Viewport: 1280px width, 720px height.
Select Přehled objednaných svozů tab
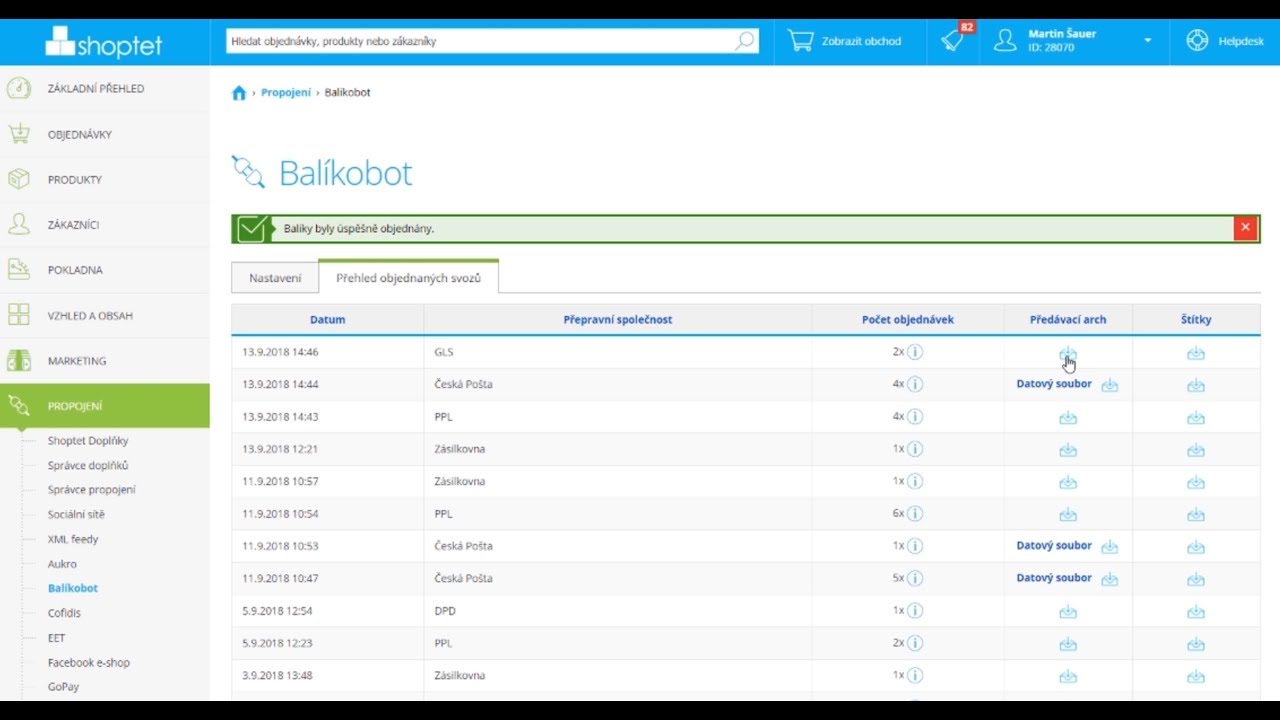tap(408, 278)
